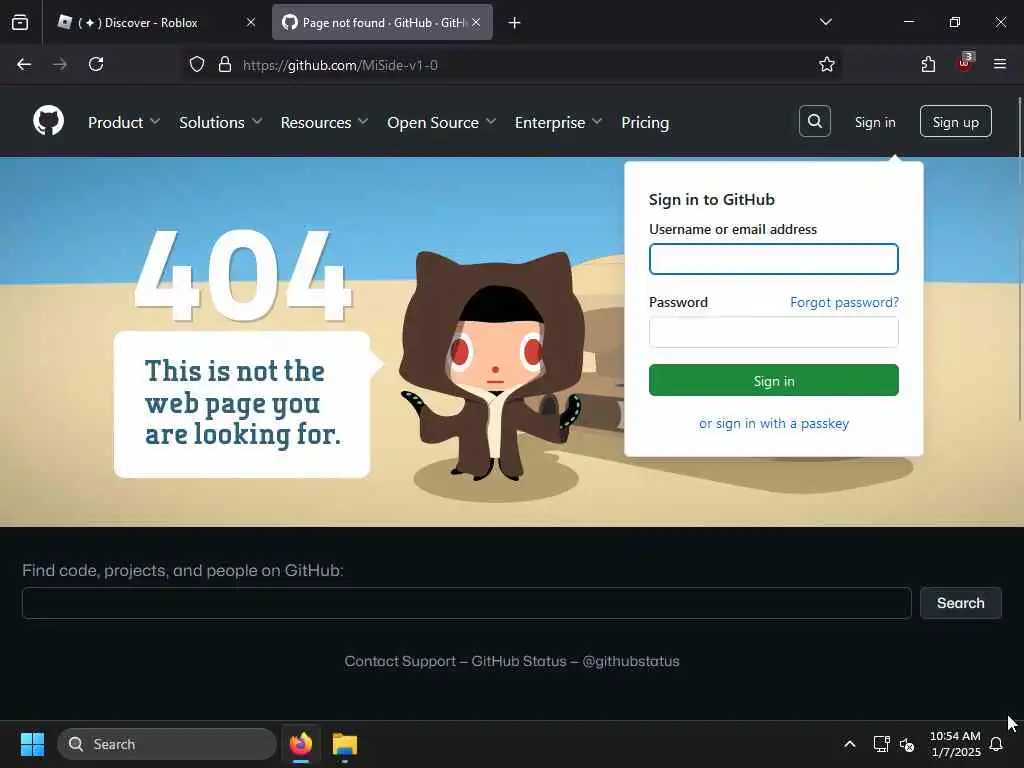The image size is (1024, 768).
Task: Click the page vertical scrollbar
Action: [x=1019, y=261]
